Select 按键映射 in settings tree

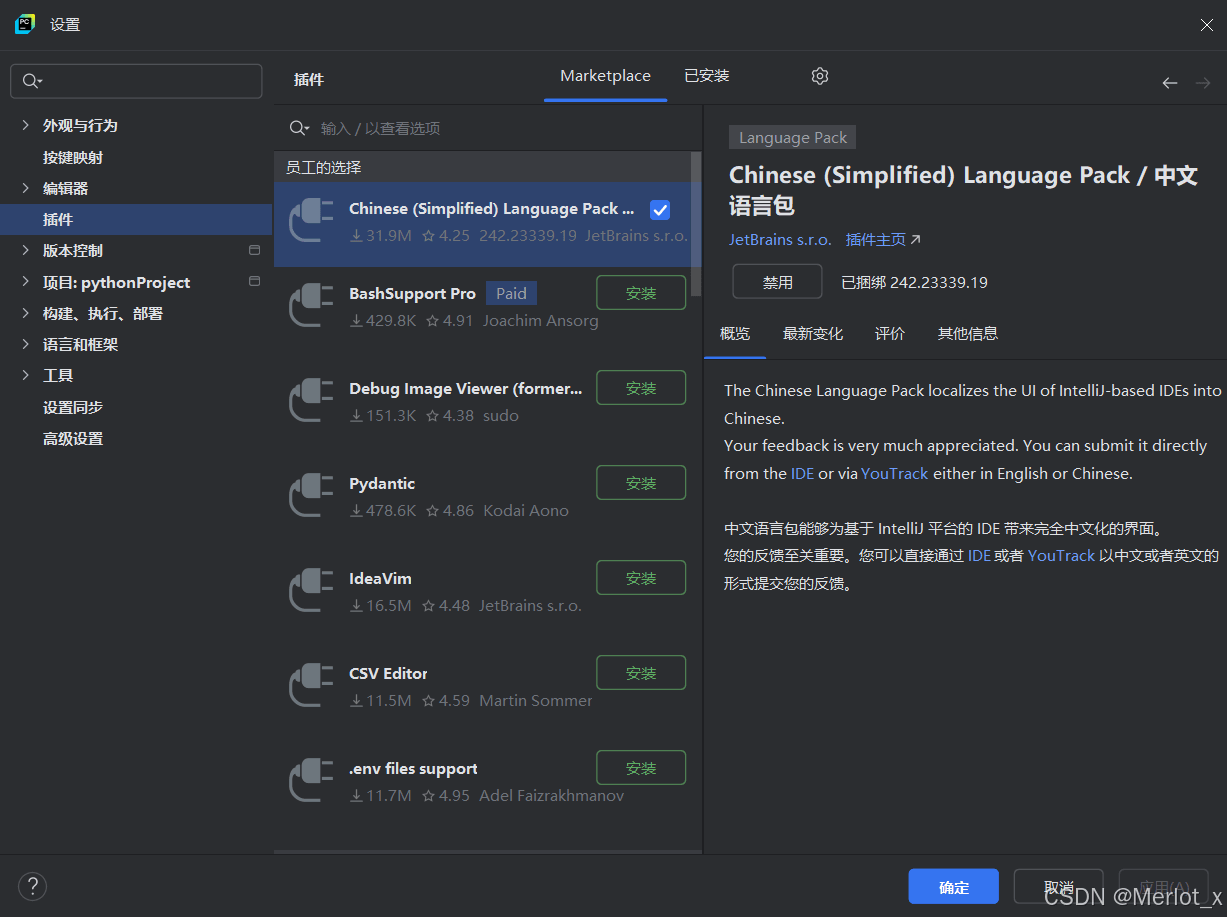[73, 157]
